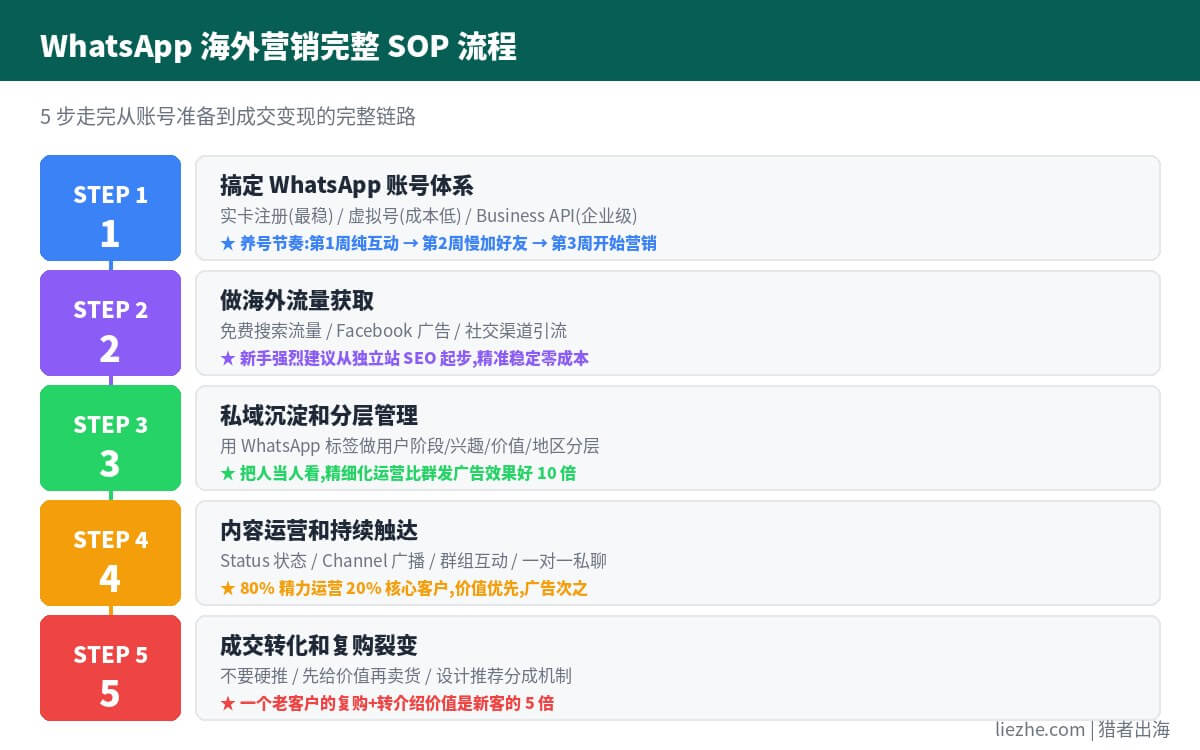Click text '不要硬推 / 先给价值再卖货 / 设计推荐分成机制'

point(396,676)
